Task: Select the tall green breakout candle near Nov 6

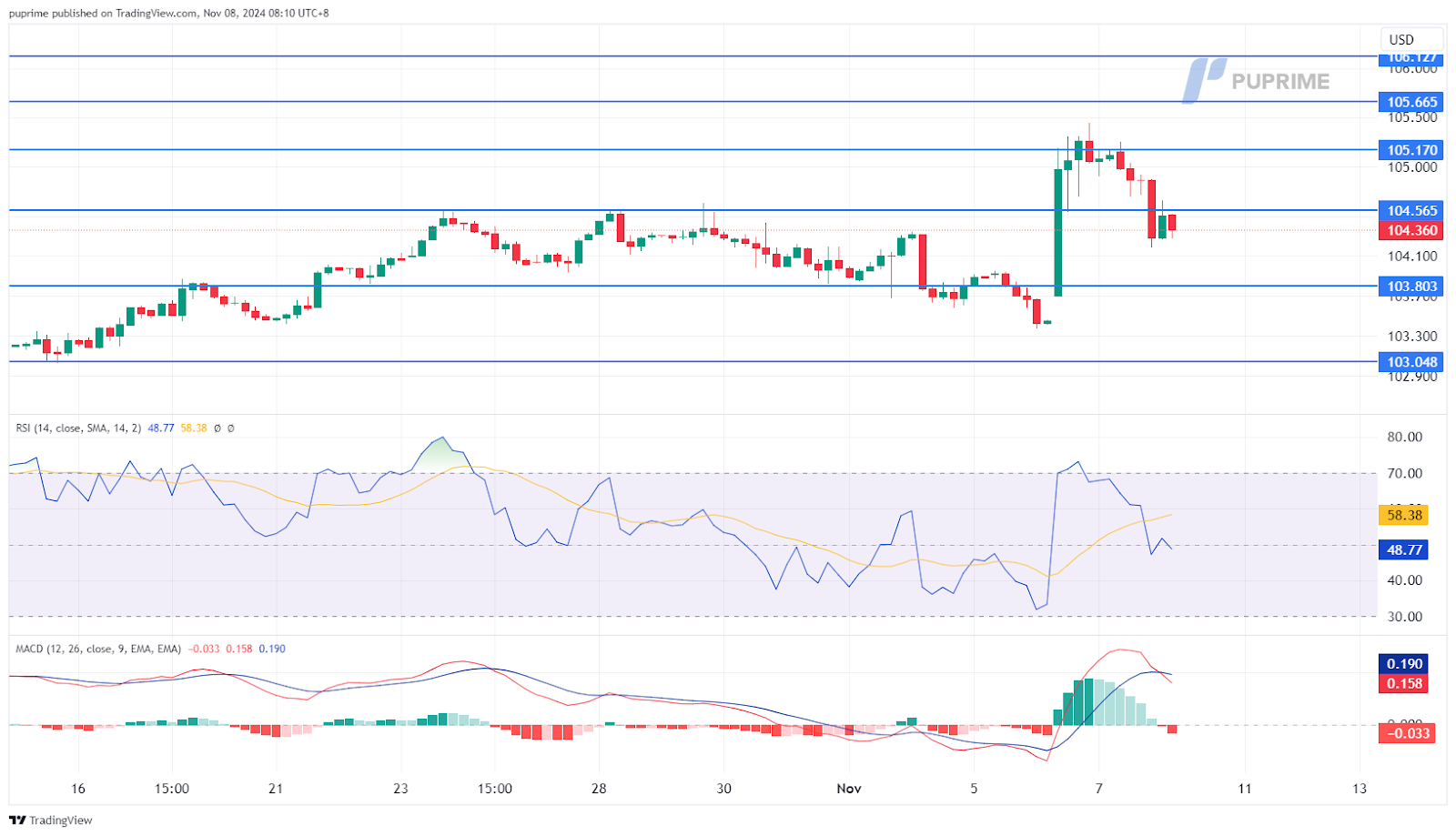Action: [x=1058, y=232]
